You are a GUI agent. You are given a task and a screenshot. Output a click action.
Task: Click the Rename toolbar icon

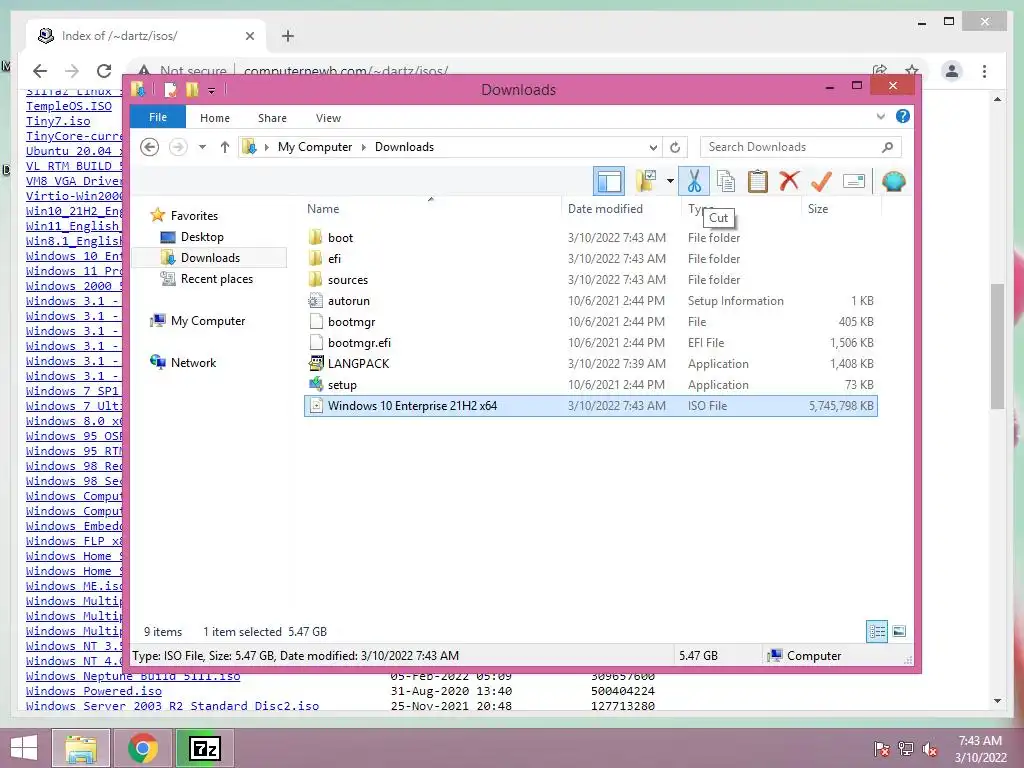coord(854,181)
